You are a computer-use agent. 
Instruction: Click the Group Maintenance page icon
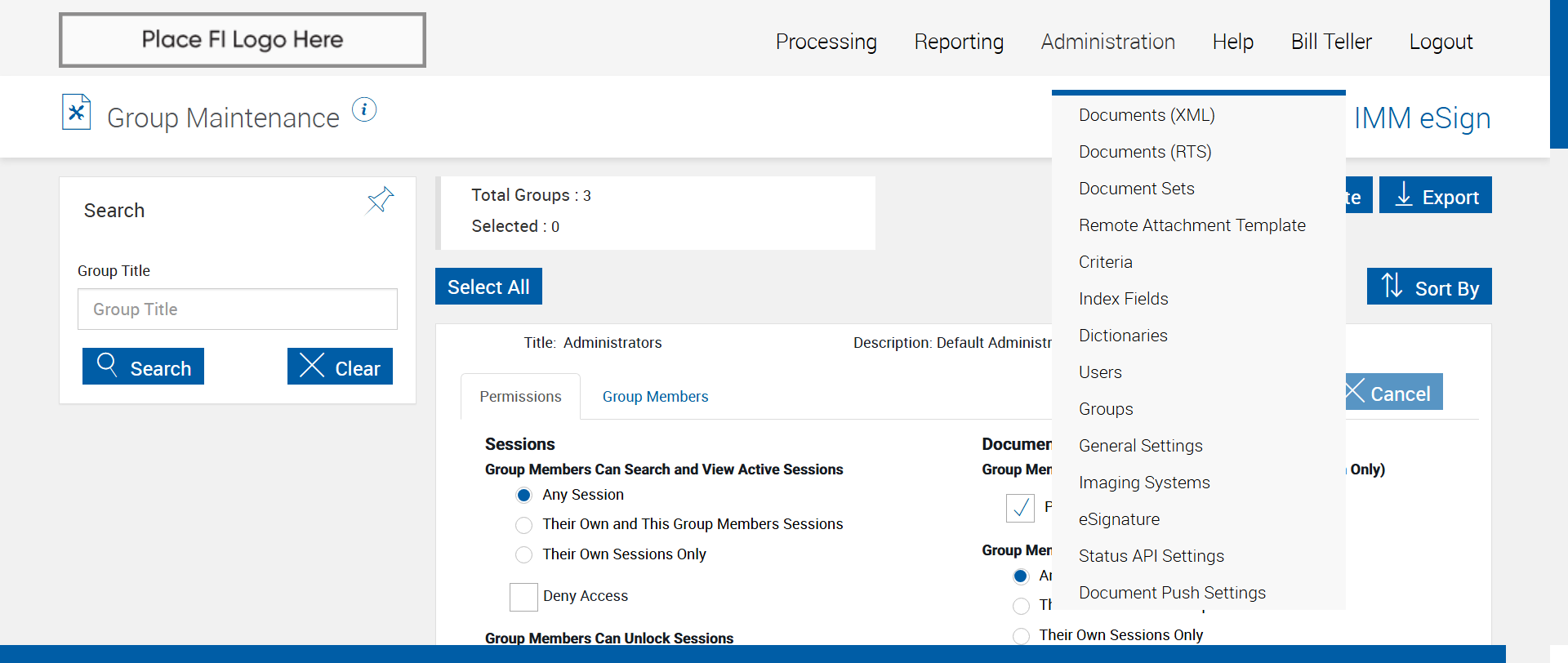point(76,113)
